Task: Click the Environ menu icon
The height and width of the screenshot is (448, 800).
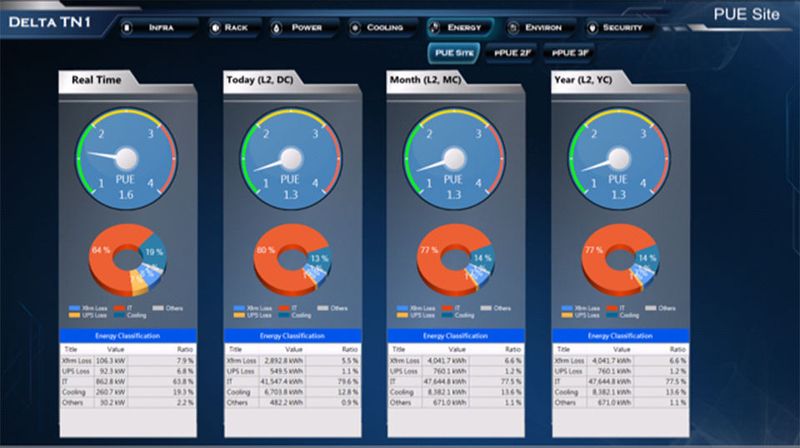Action: (x=513, y=28)
